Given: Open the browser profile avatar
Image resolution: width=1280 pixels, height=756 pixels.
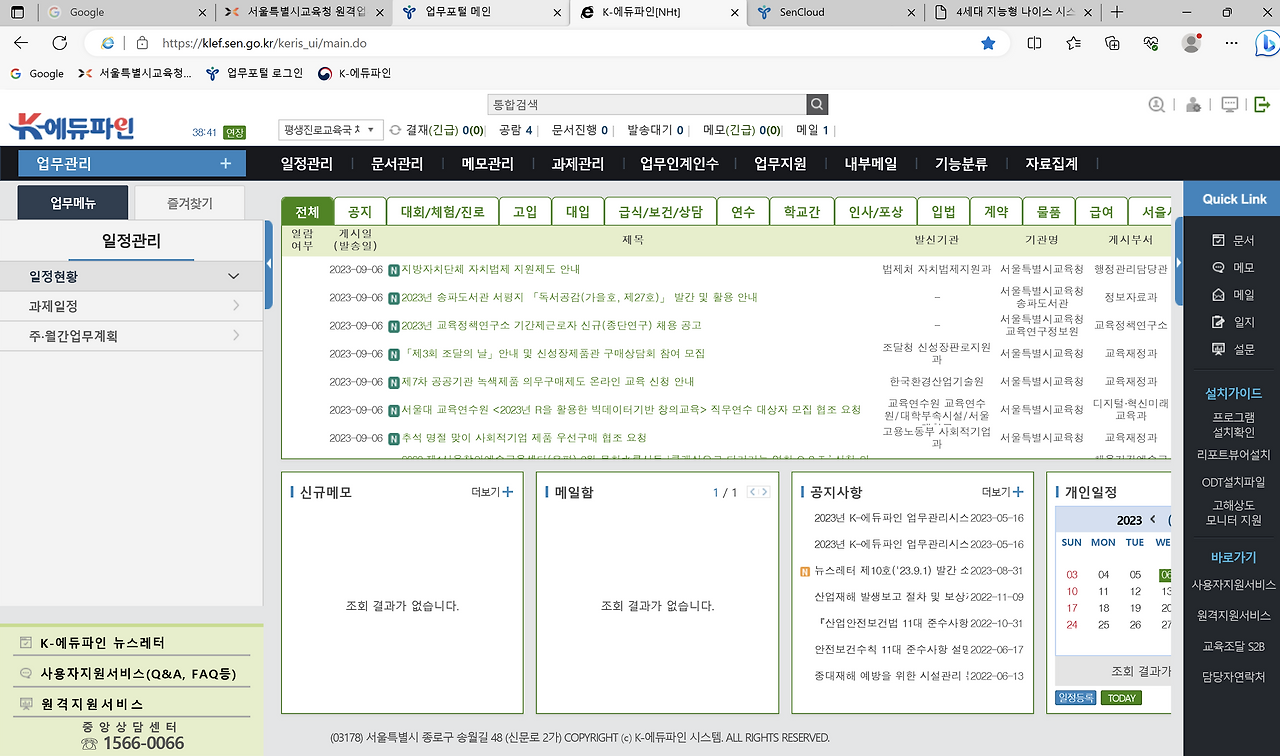Looking at the screenshot, I should (1191, 43).
